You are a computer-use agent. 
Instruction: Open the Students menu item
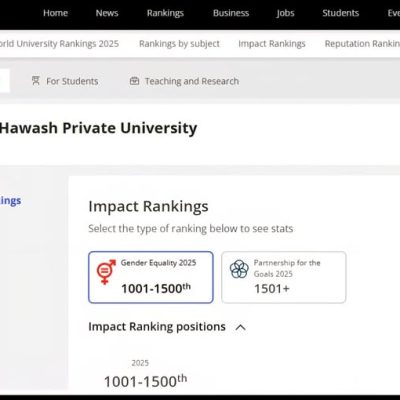[341, 13]
